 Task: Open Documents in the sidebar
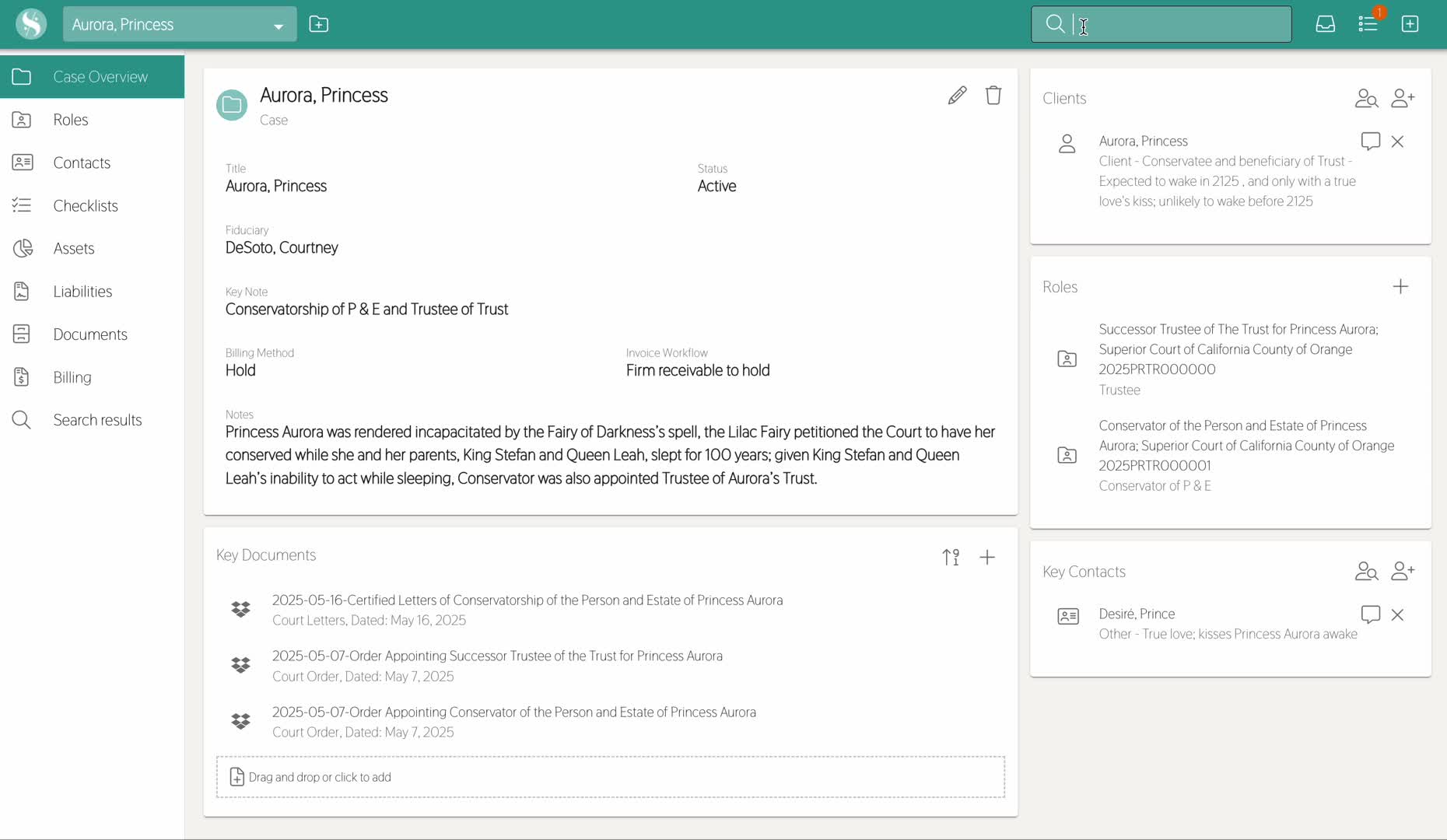pos(92,334)
